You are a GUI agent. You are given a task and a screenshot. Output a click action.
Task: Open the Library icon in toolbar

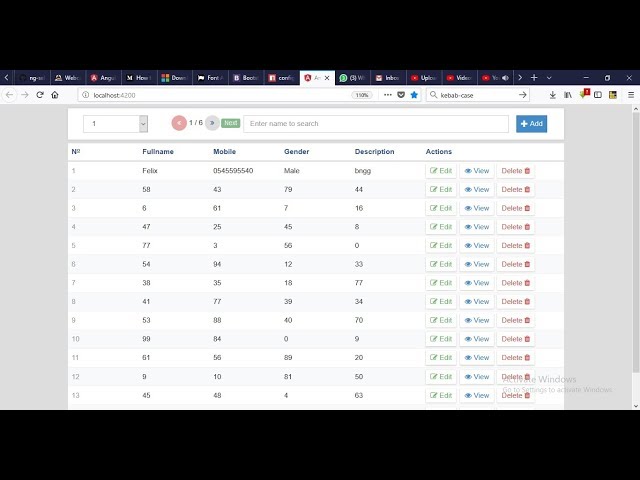pos(568,95)
